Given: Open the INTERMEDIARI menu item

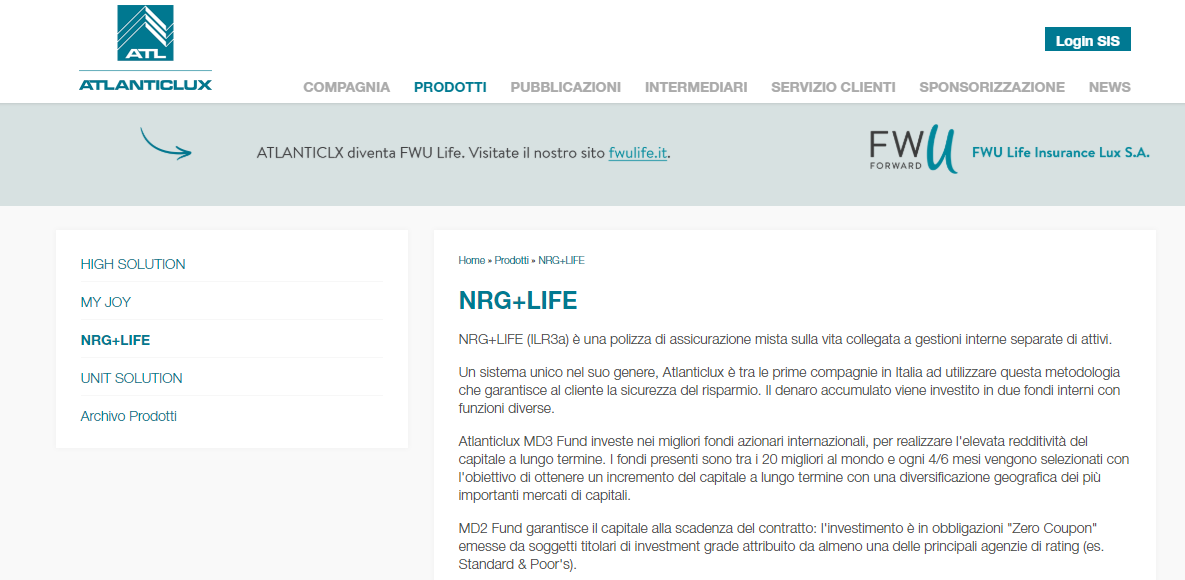Looking at the screenshot, I should 696,87.
